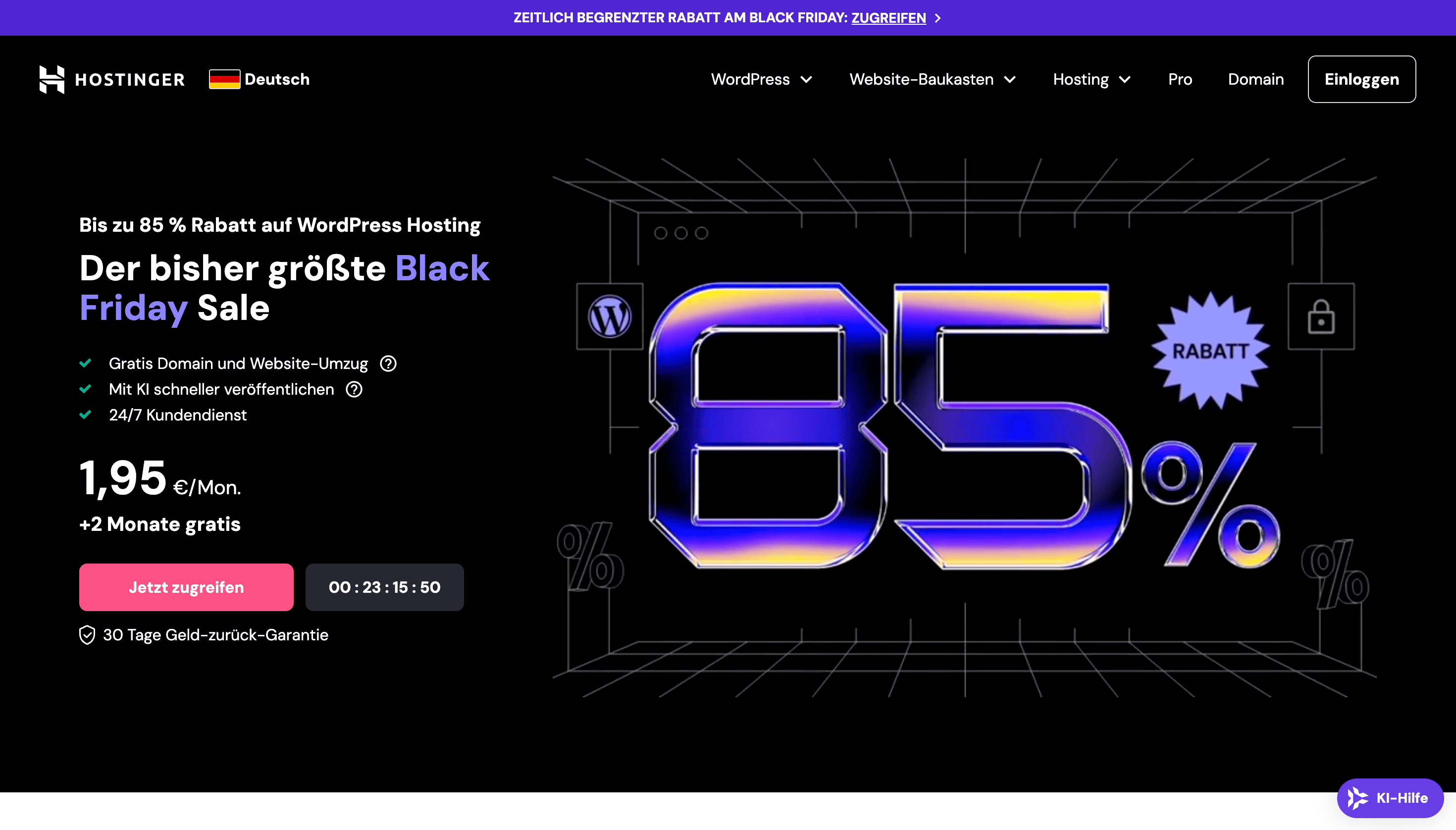Click the money-back guarantee shield icon
This screenshot has height=830, width=1456.
(x=87, y=634)
